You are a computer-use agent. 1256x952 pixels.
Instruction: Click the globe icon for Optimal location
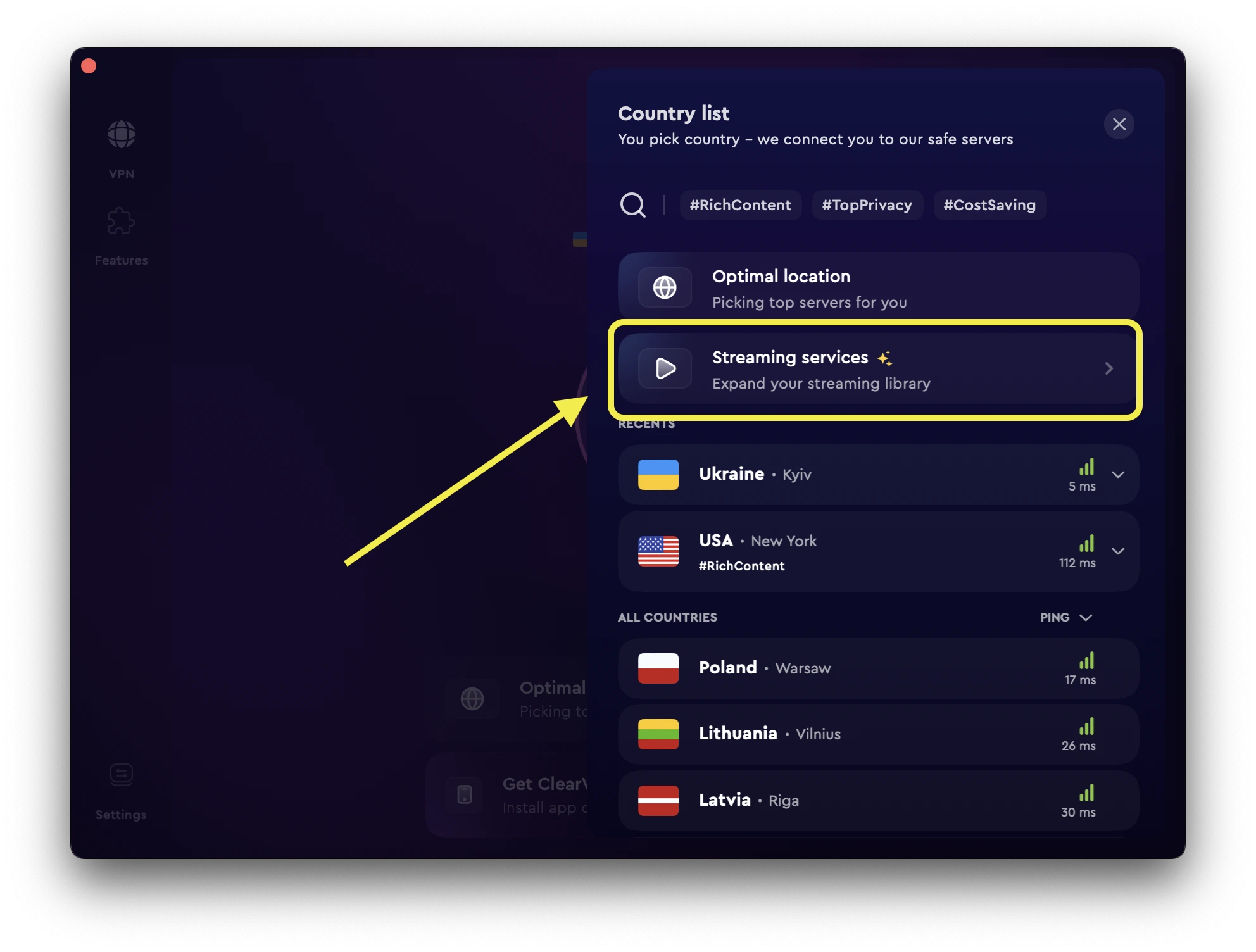(664, 287)
